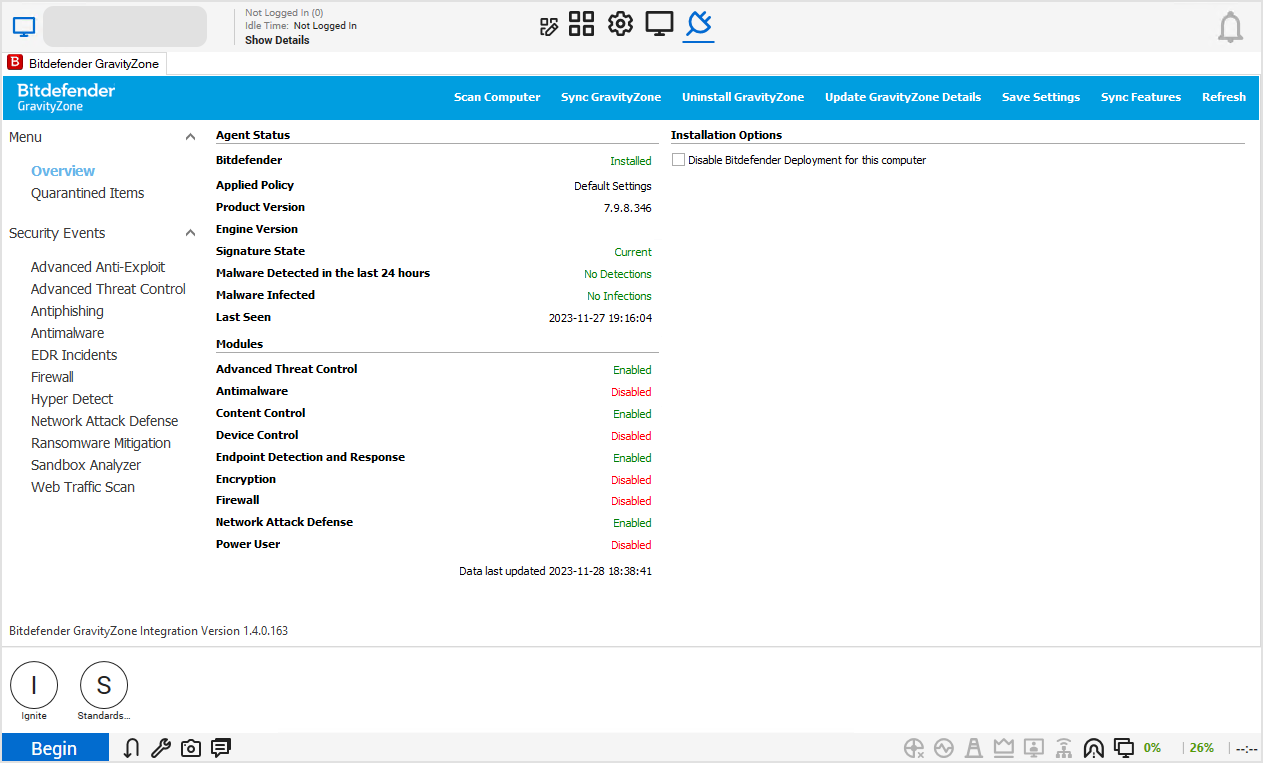
Task: Check Disable Bitdefender Deployment for this computer
Action: [678, 159]
